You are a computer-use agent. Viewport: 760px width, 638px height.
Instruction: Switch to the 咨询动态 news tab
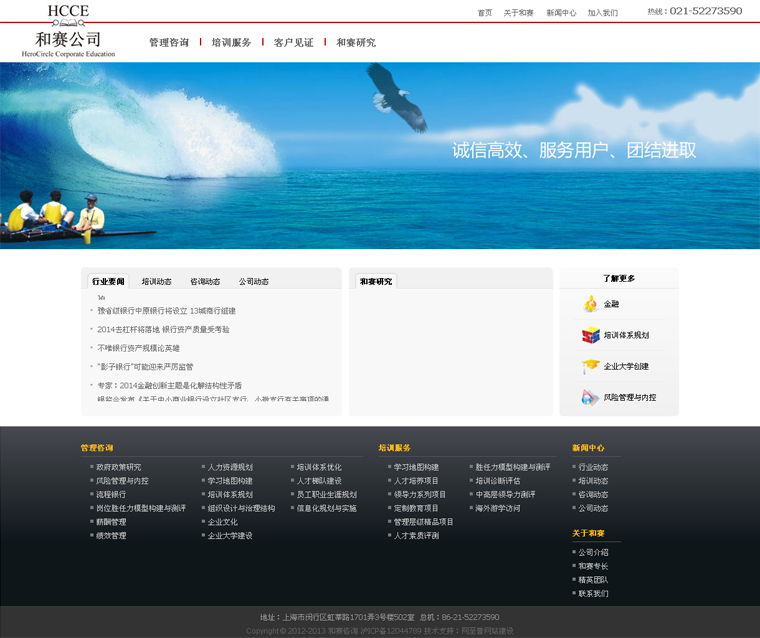click(x=205, y=282)
